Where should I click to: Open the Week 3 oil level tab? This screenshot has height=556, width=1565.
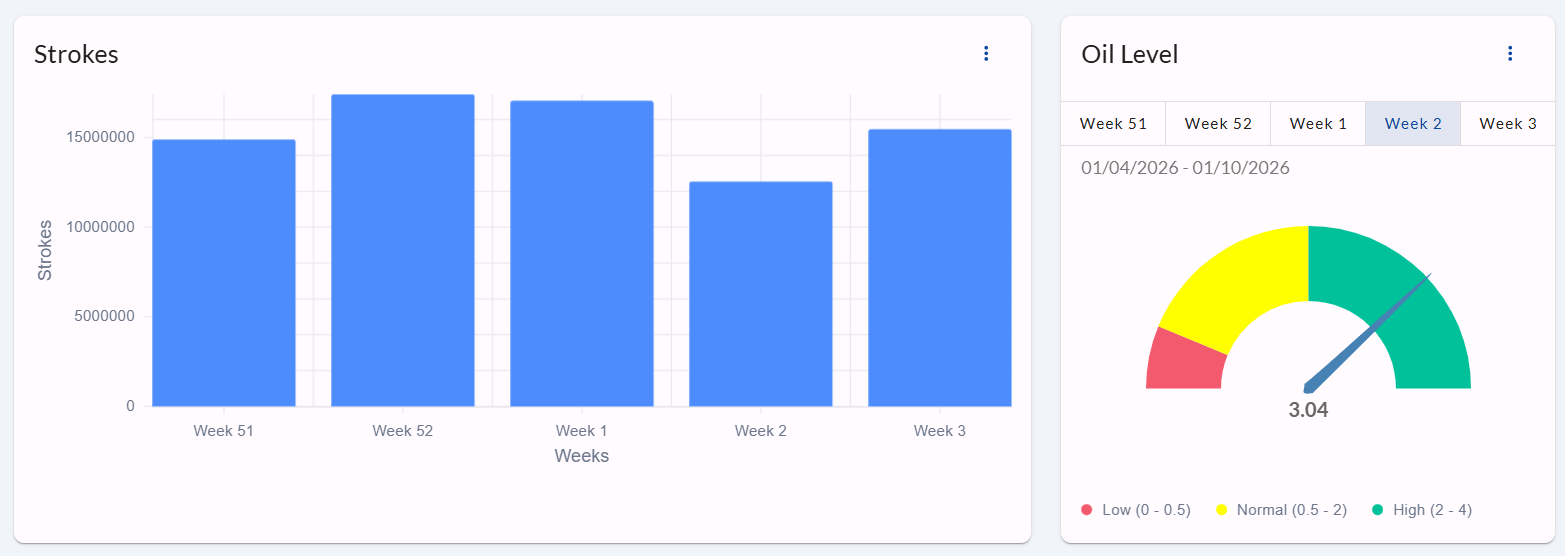(1508, 124)
